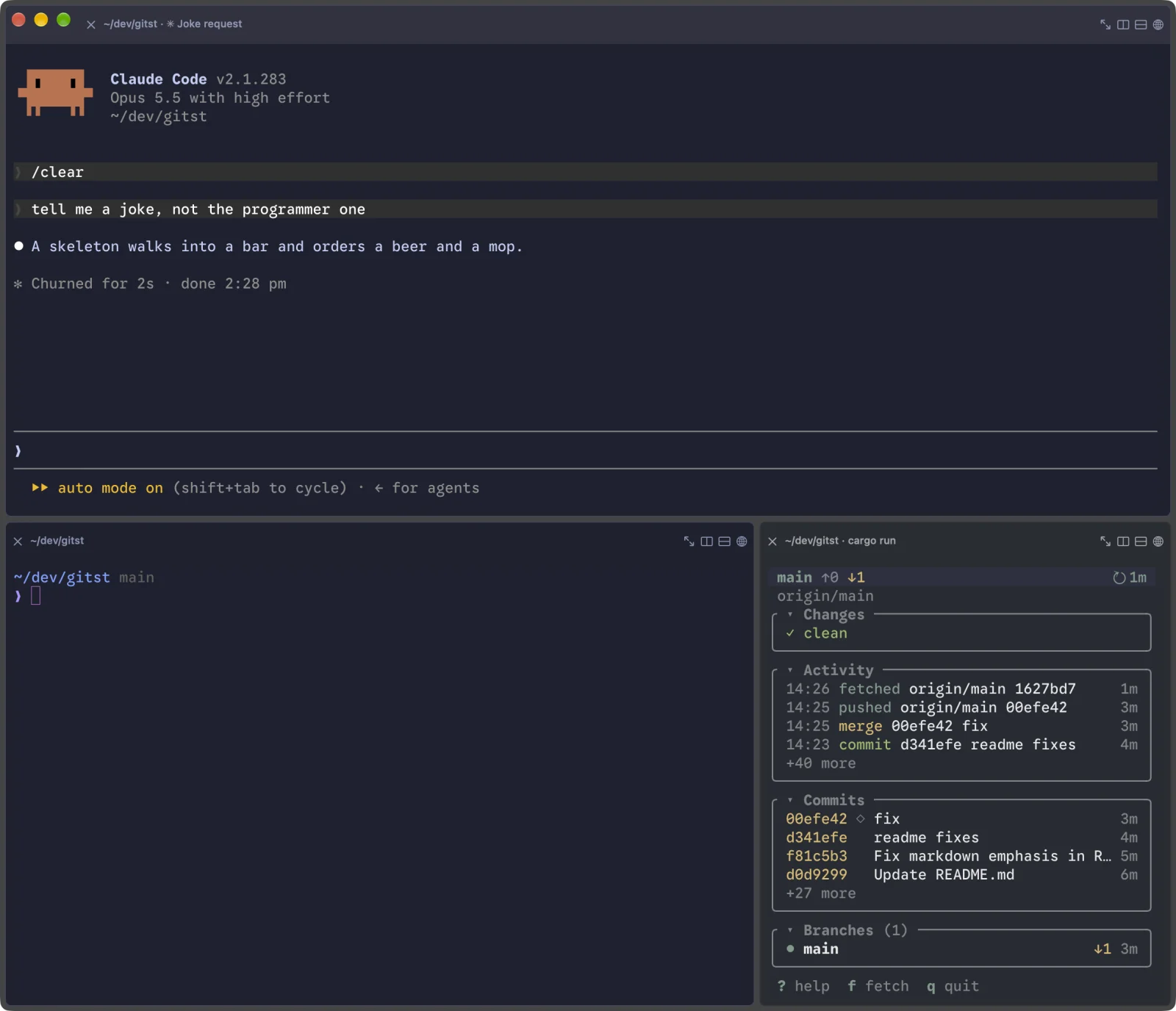The height and width of the screenshot is (1011, 1176).
Task: Click the green dot beside the main branch
Action: tap(790, 949)
